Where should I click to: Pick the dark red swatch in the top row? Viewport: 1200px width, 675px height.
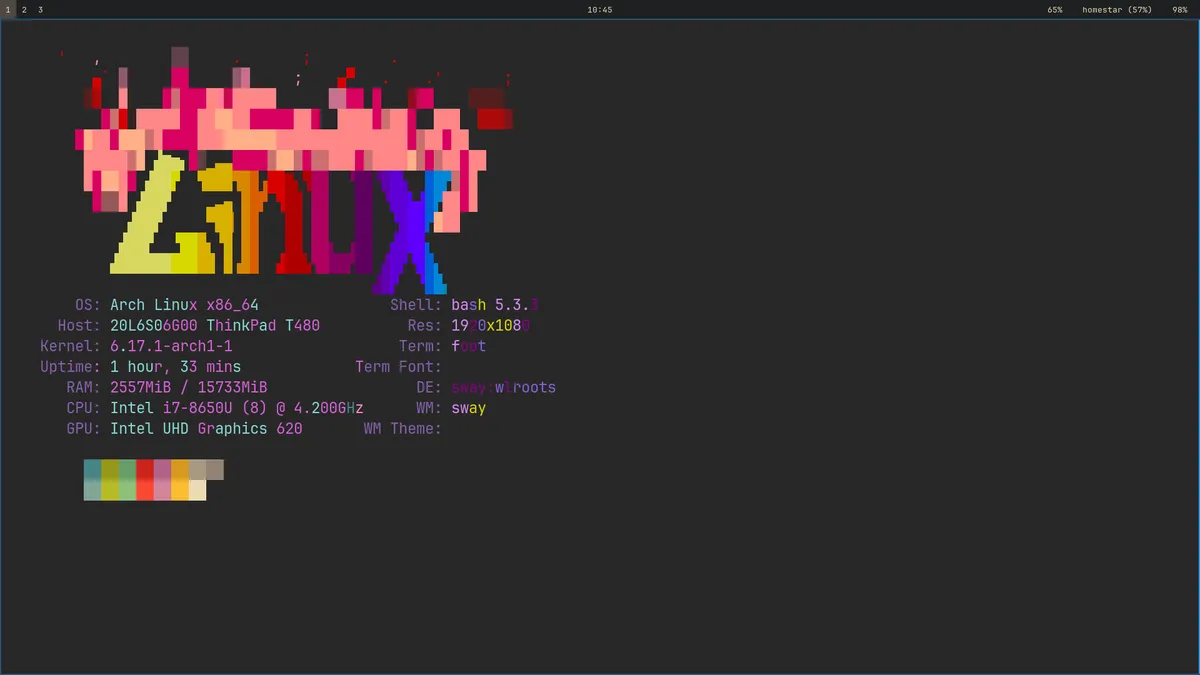(145, 470)
